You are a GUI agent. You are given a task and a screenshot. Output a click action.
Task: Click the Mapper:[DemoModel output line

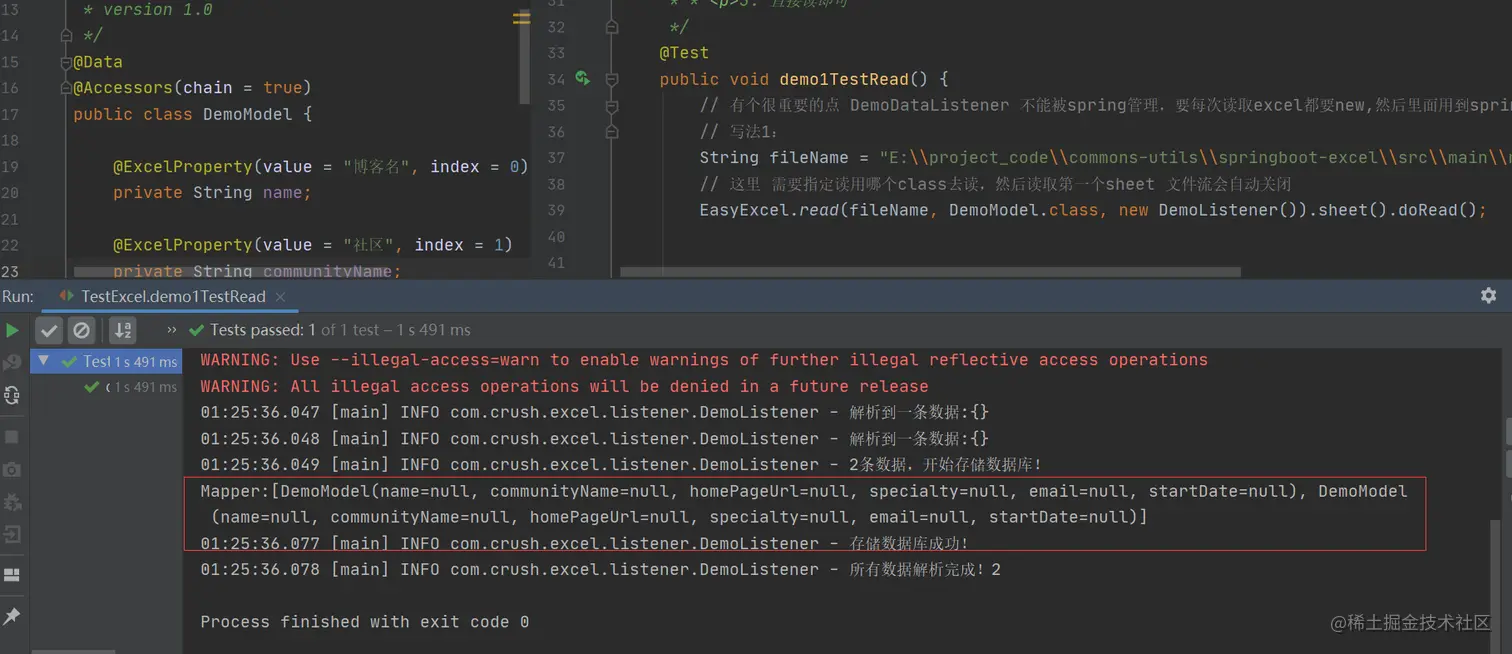pyautogui.click(x=804, y=491)
